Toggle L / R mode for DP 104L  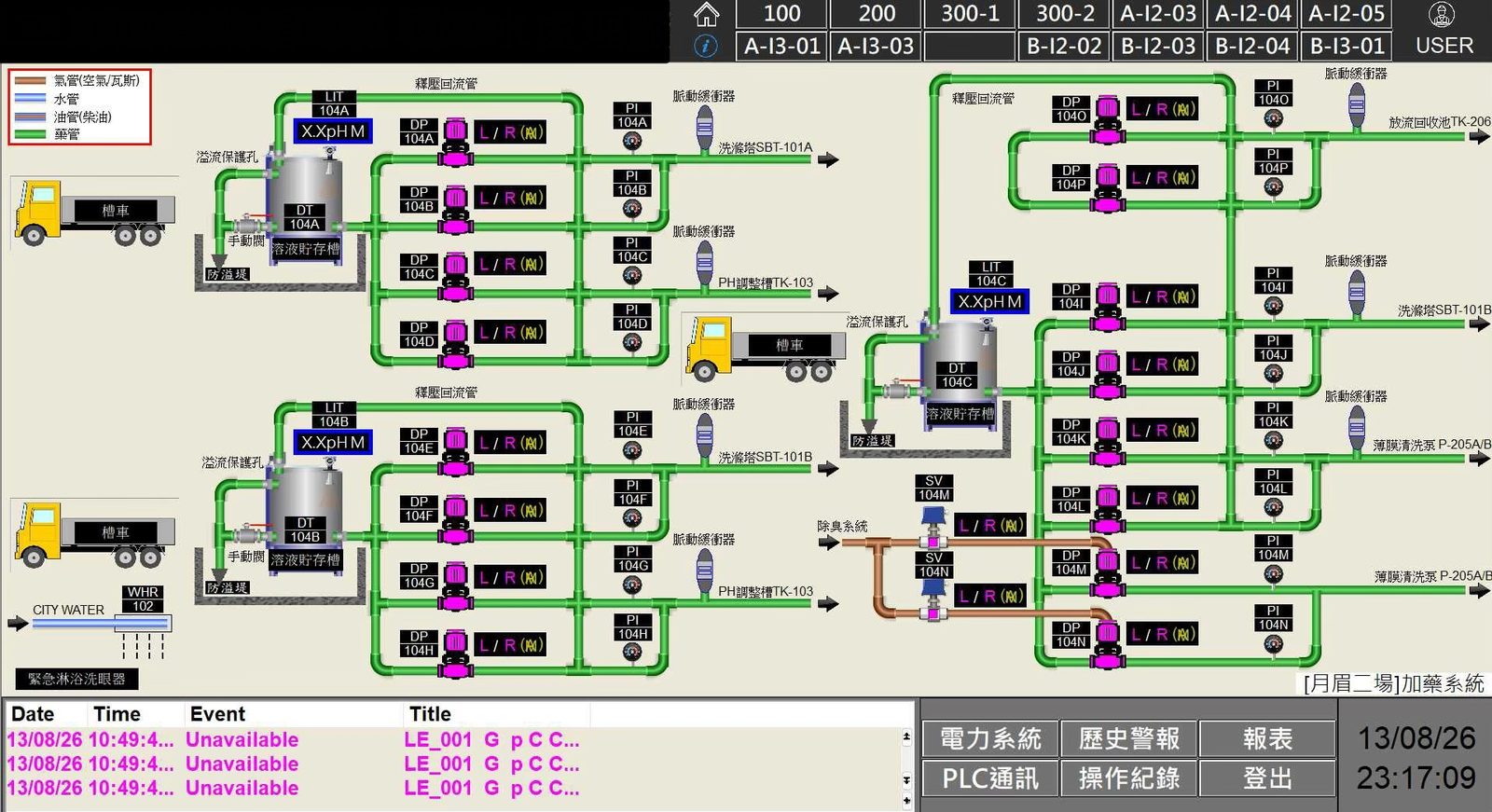1163,499
